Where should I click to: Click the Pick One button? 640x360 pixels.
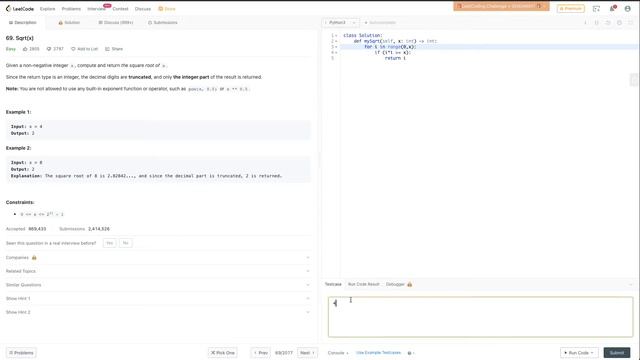222,353
